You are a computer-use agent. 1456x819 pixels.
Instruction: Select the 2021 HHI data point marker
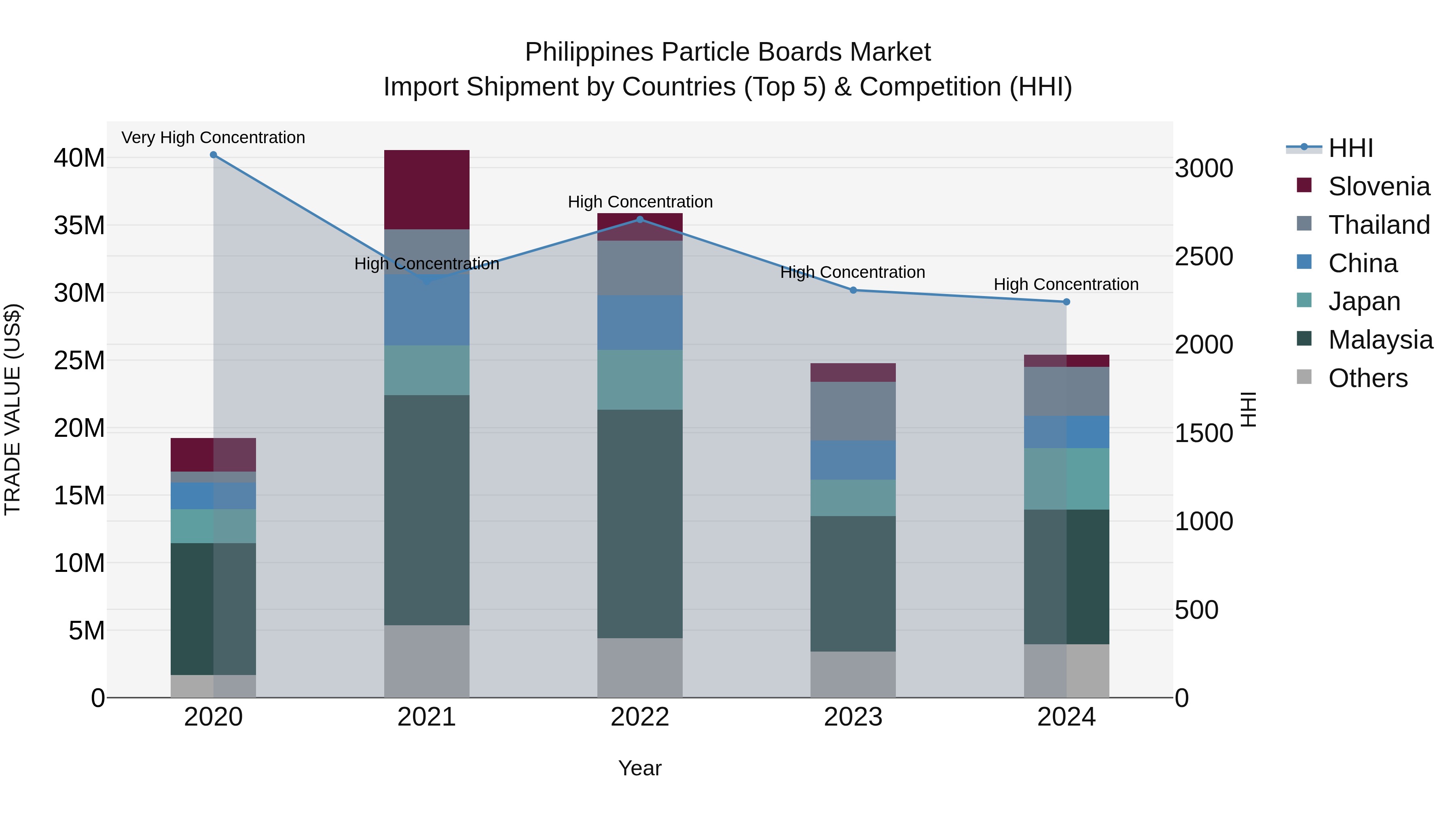tap(427, 280)
